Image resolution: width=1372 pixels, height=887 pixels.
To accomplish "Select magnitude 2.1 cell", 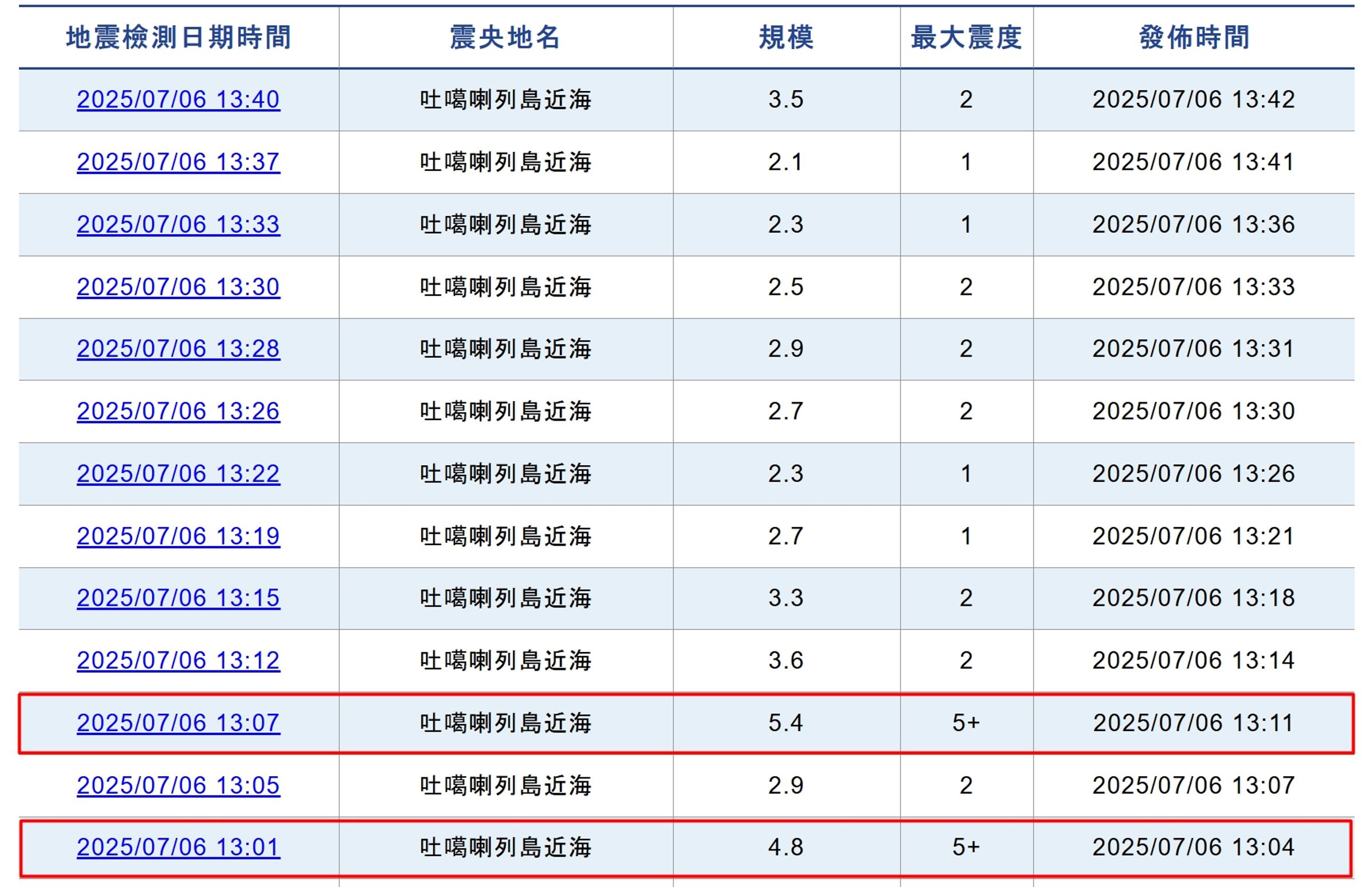I will click(785, 162).
